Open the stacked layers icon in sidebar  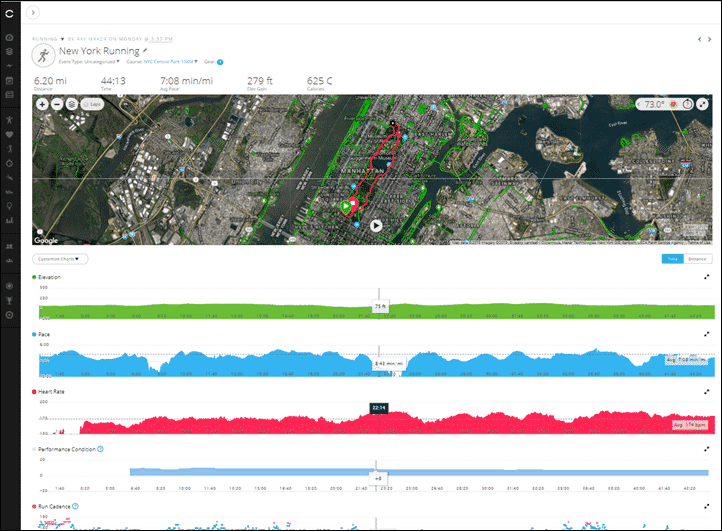tap(10, 52)
